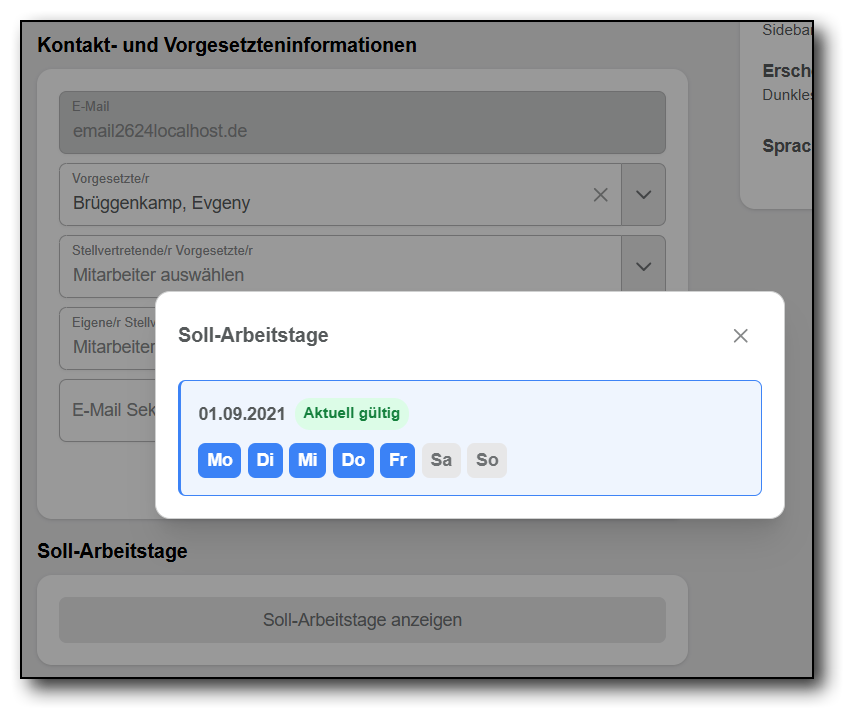Toggle the Do workday chip
The image size is (844, 709).
tap(353, 460)
